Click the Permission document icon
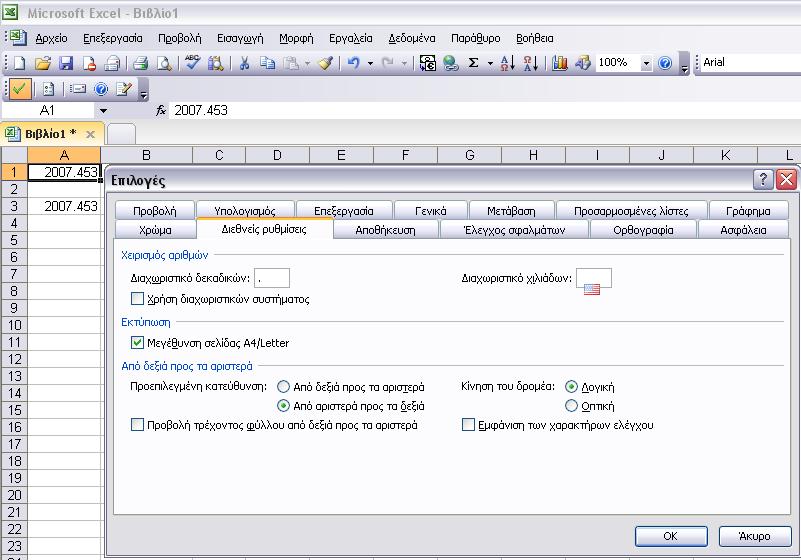 [x=89, y=63]
